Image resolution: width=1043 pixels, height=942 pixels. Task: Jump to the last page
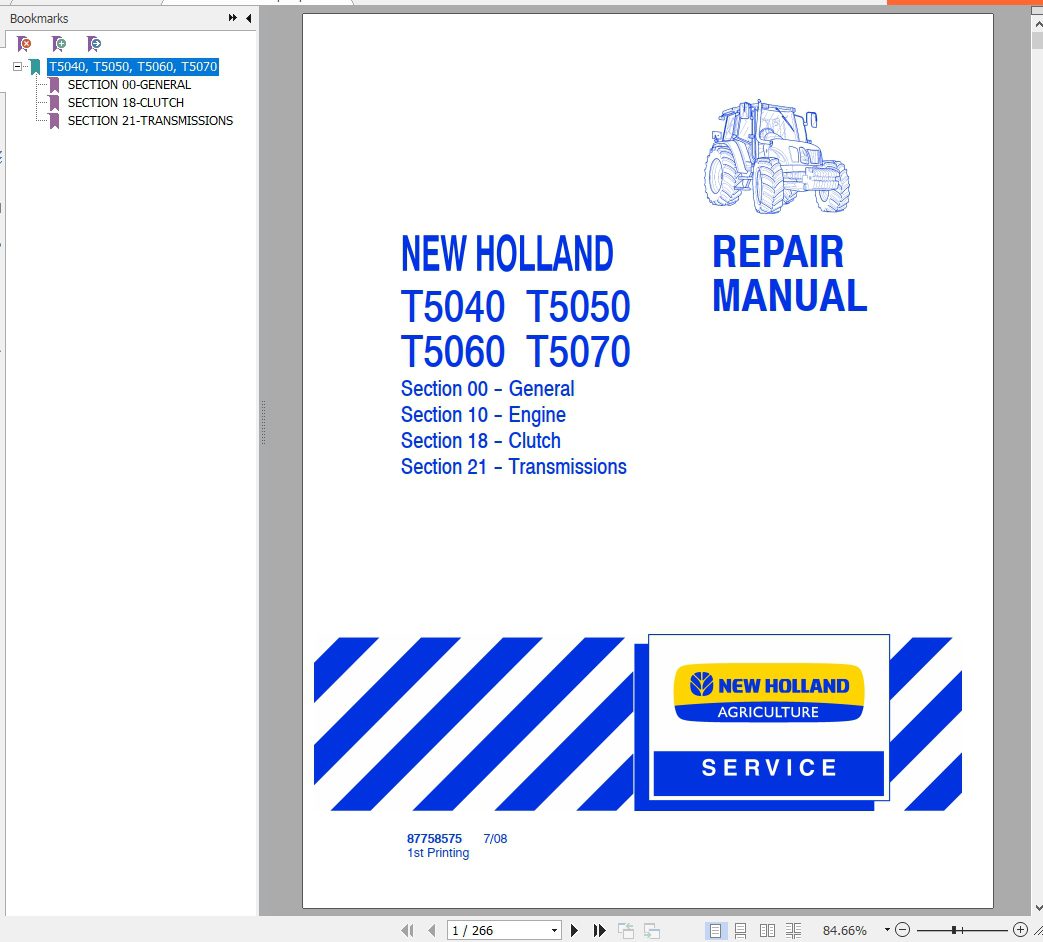click(599, 930)
